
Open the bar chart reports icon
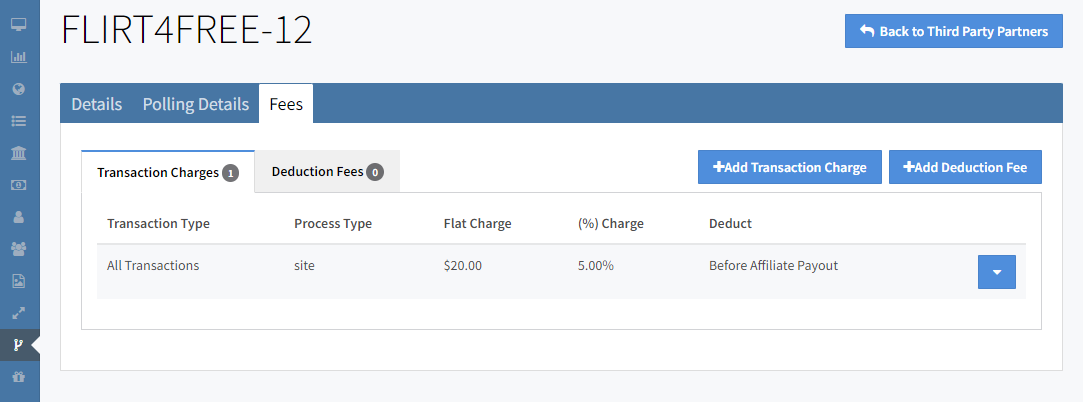[18, 56]
